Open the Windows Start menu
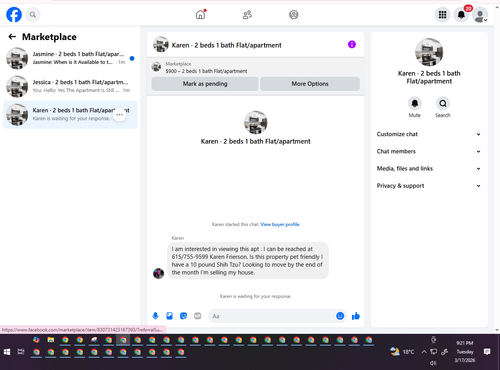Image resolution: width=500 pixels, height=370 pixels. 7,352
